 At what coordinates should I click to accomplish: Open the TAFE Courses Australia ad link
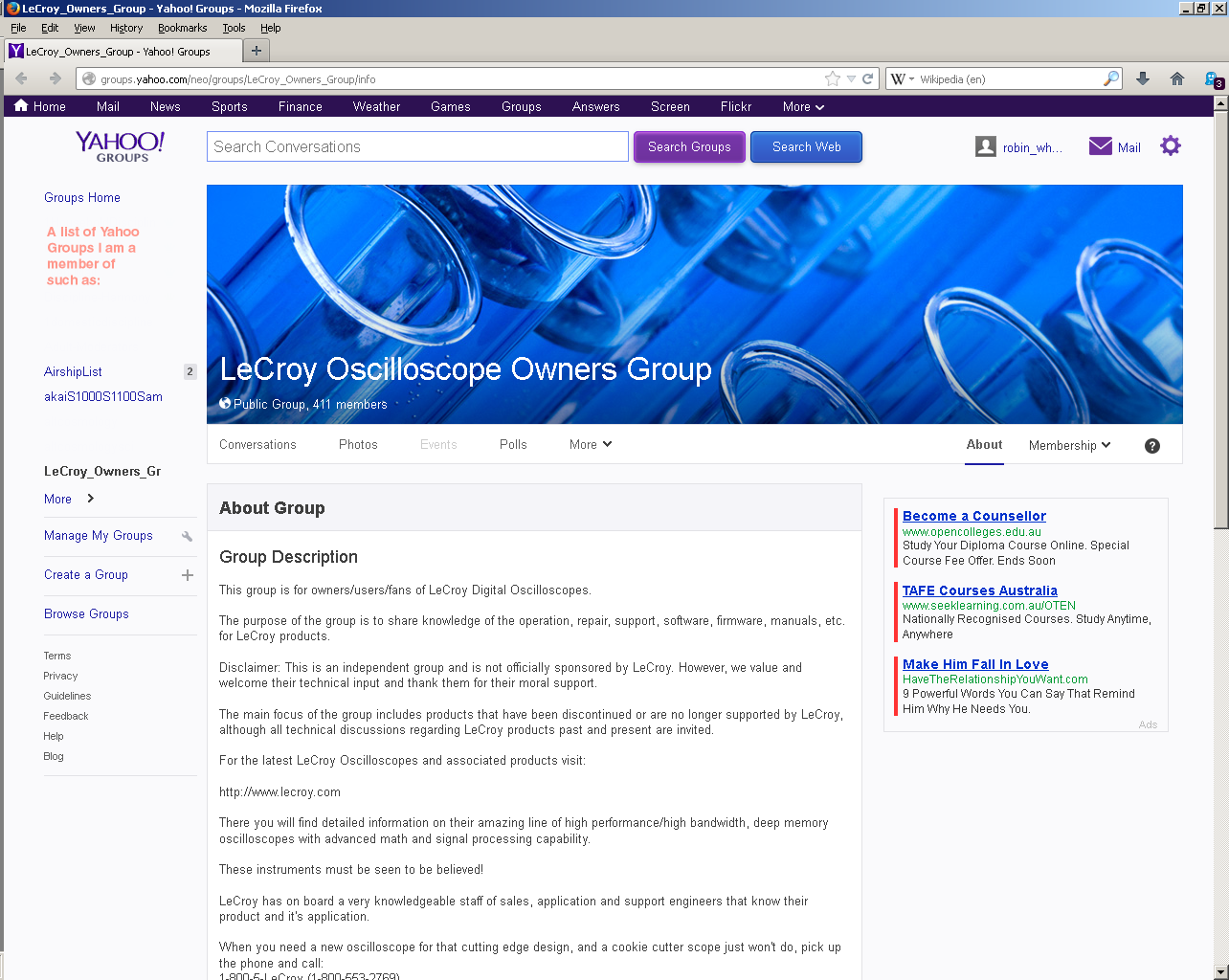(x=980, y=590)
